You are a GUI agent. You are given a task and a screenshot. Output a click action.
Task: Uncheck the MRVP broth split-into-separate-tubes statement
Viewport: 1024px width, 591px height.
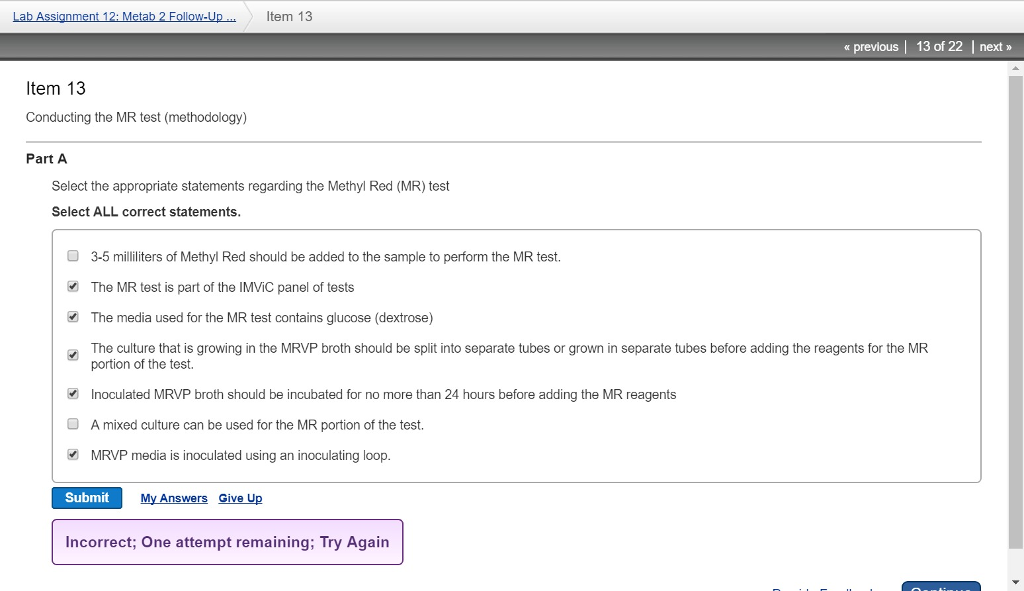point(72,354)
